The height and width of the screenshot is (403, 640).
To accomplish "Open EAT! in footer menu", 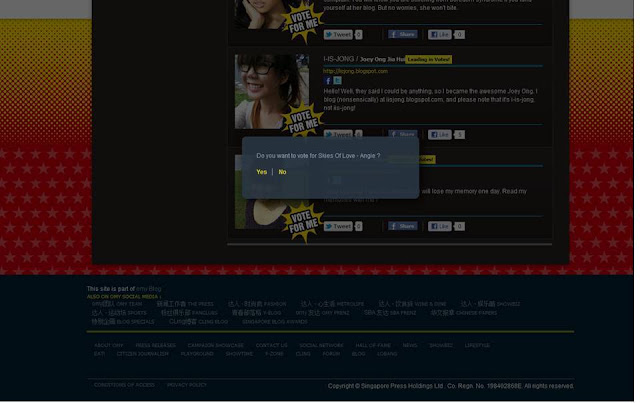I will coord(99,354).
